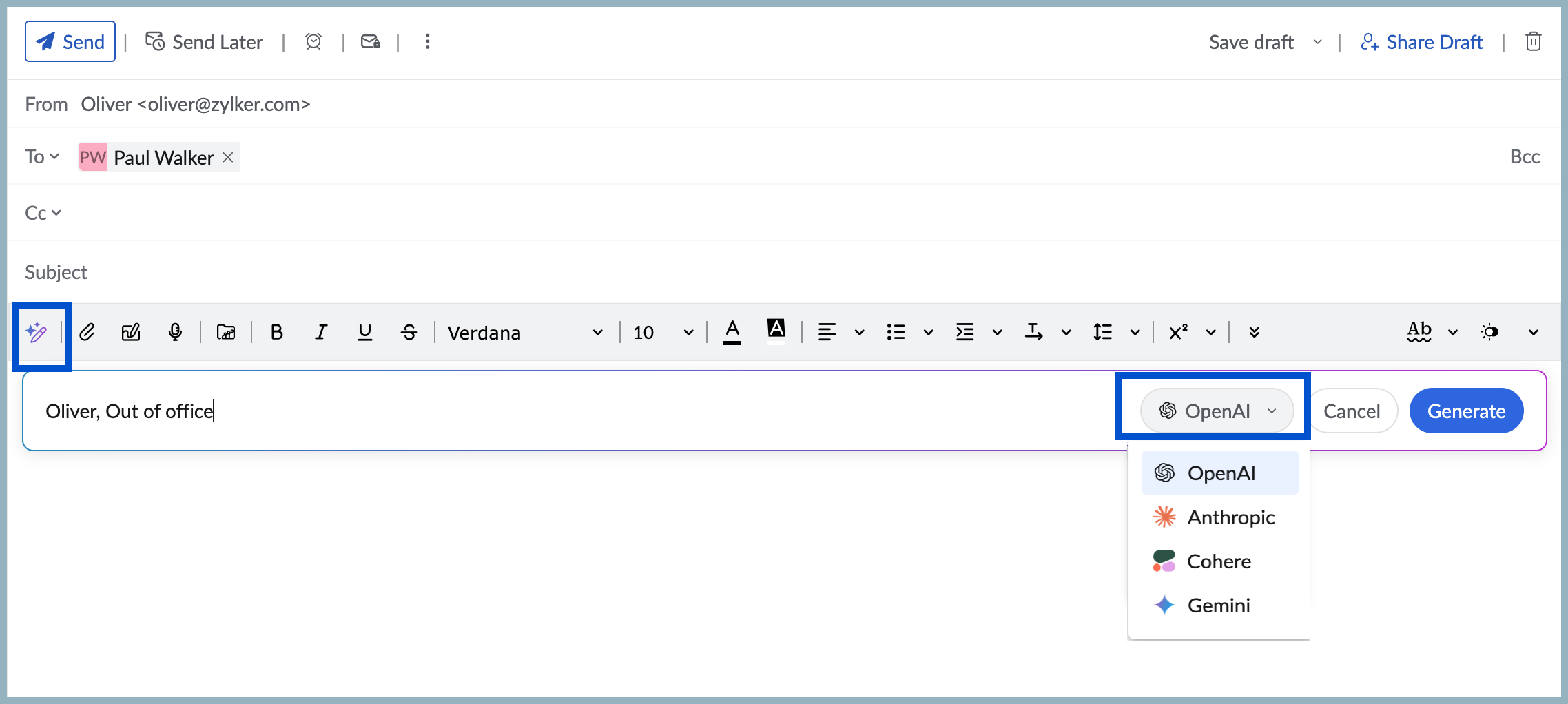The image size is (1568, 704).
Task: Click the font text color swatch
Action: (732, 332)
